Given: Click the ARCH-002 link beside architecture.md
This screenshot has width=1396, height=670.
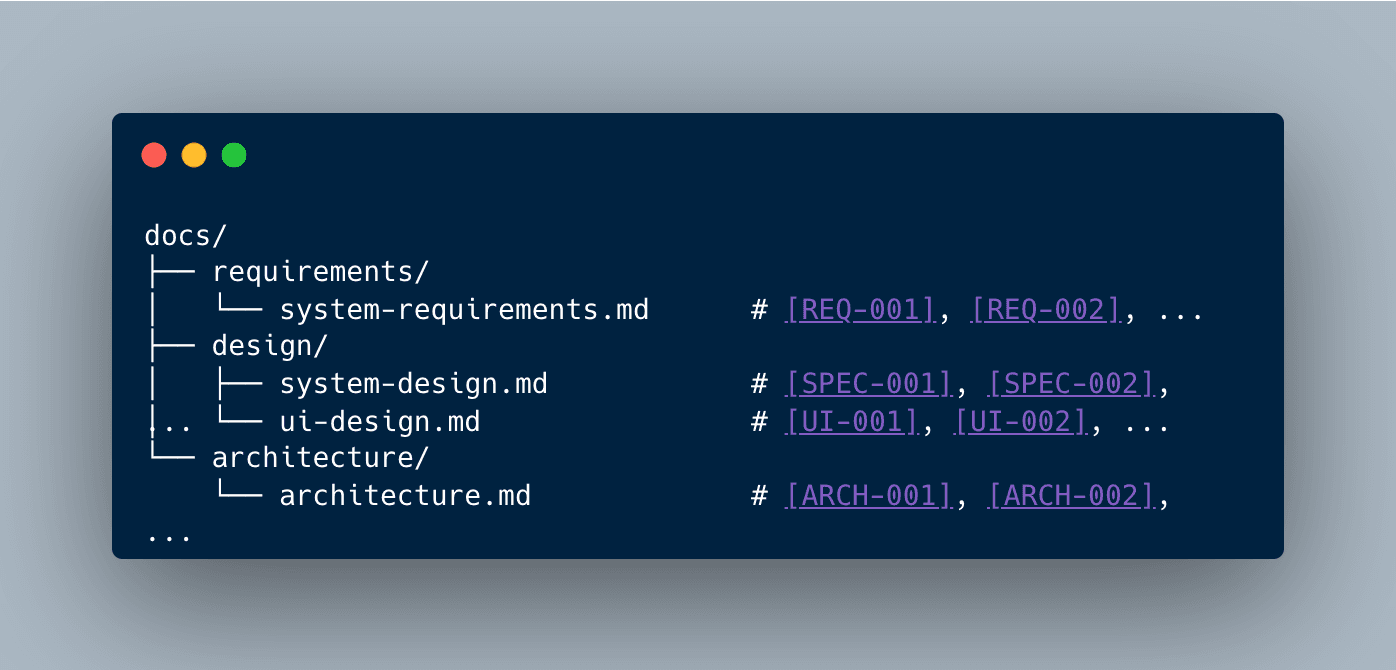Looking at the screenshot, I should pos(1069,495).
